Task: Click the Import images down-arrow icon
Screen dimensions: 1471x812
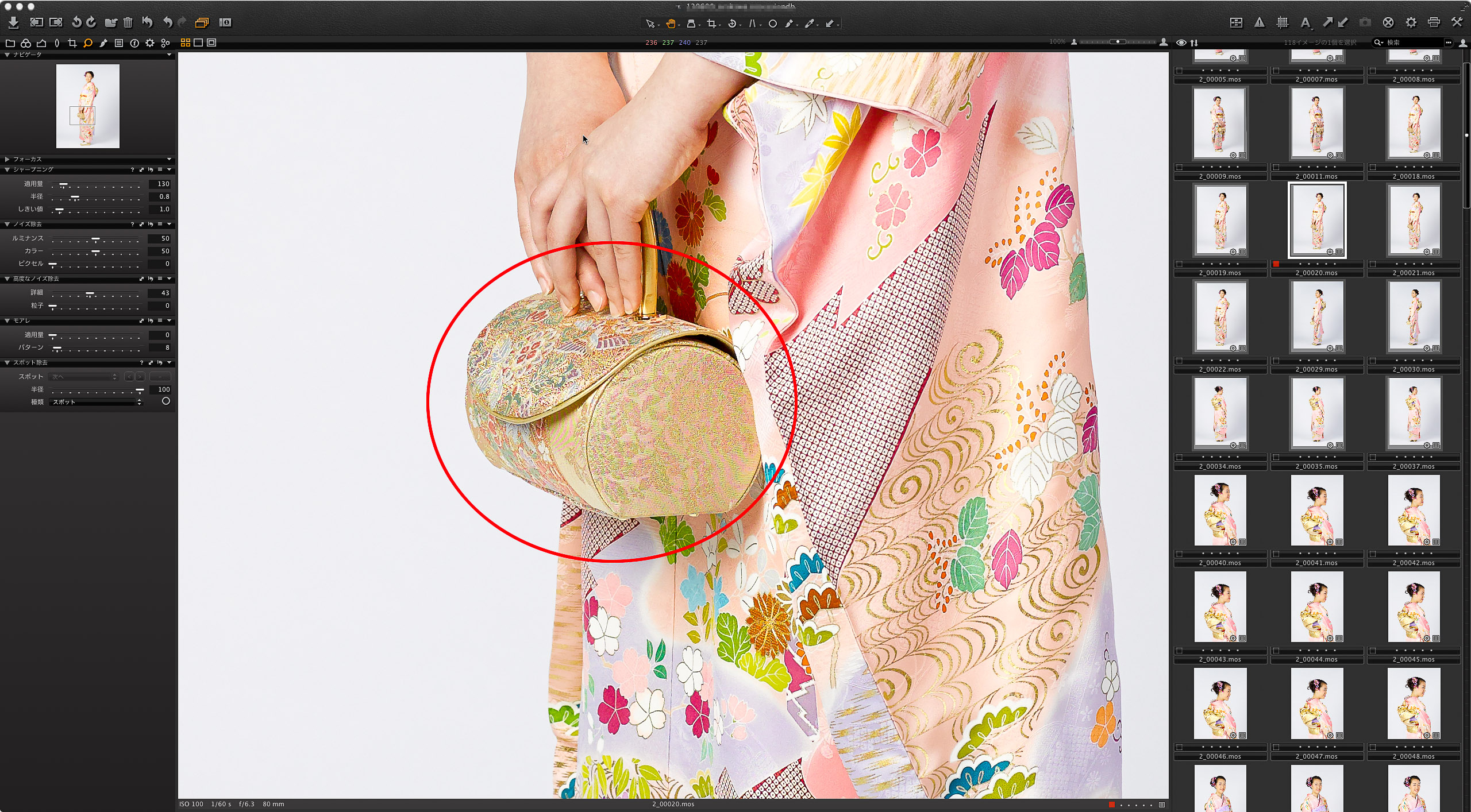Action: (13, 22)
